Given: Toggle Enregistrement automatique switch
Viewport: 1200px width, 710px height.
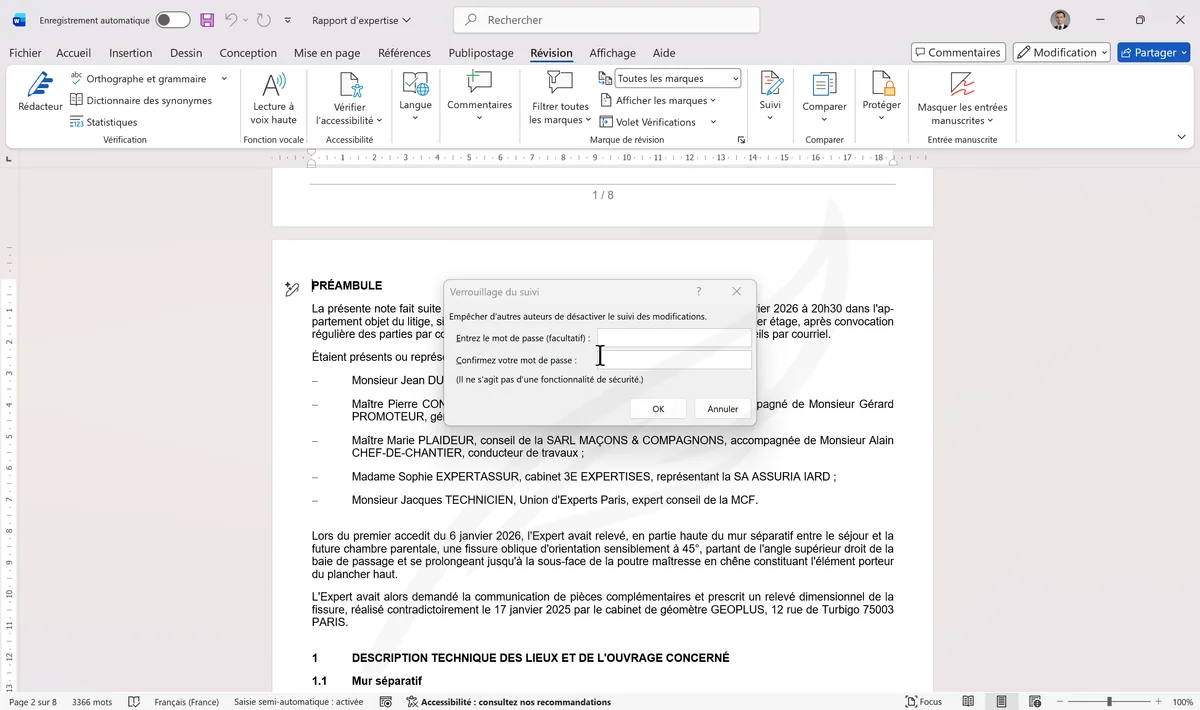Looking at the screenshot, I should click(172, 20).
